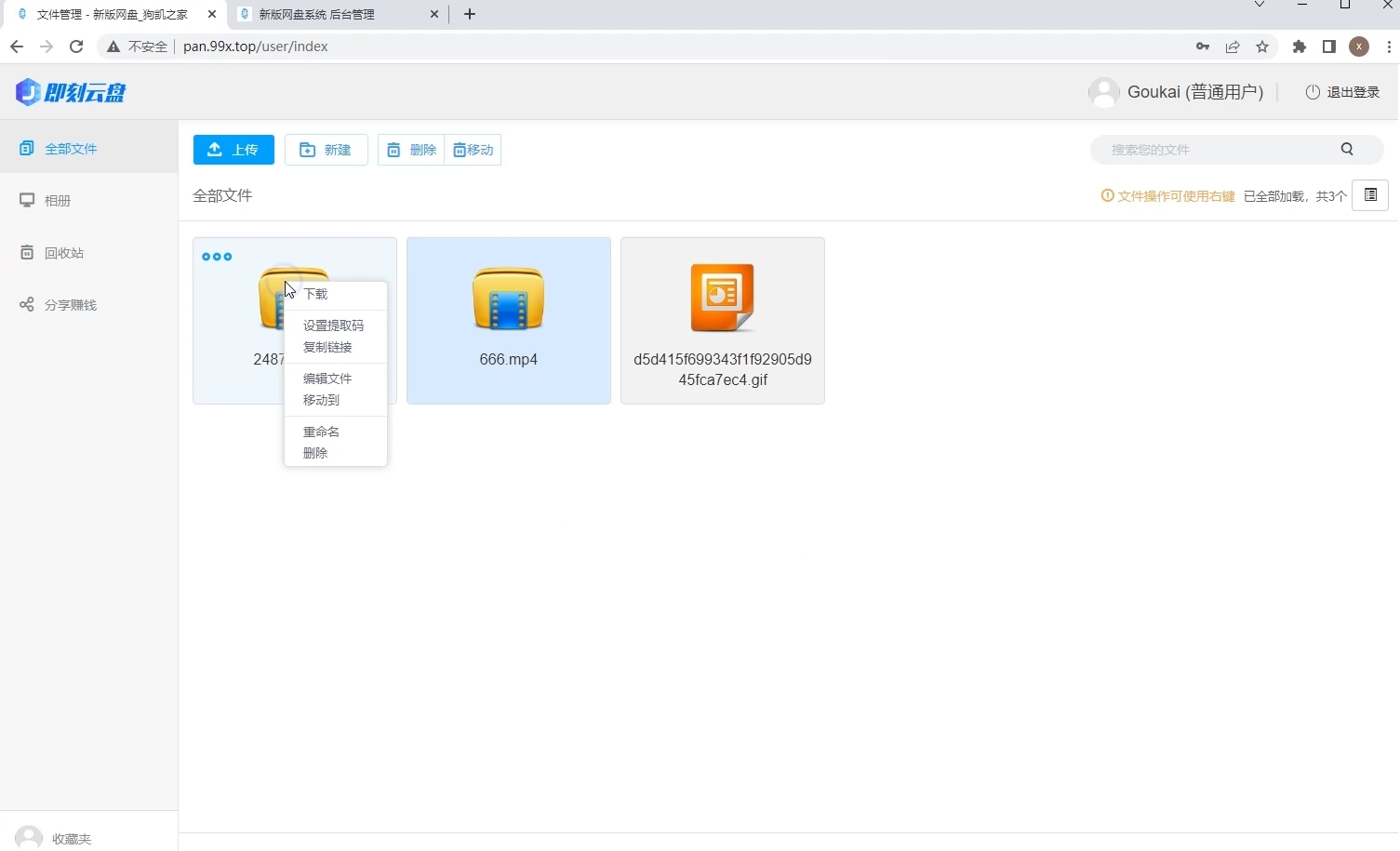Toggle the browser side panel icon
Viewport: 1400px width, 851px height.
(x=1329, y=47)
